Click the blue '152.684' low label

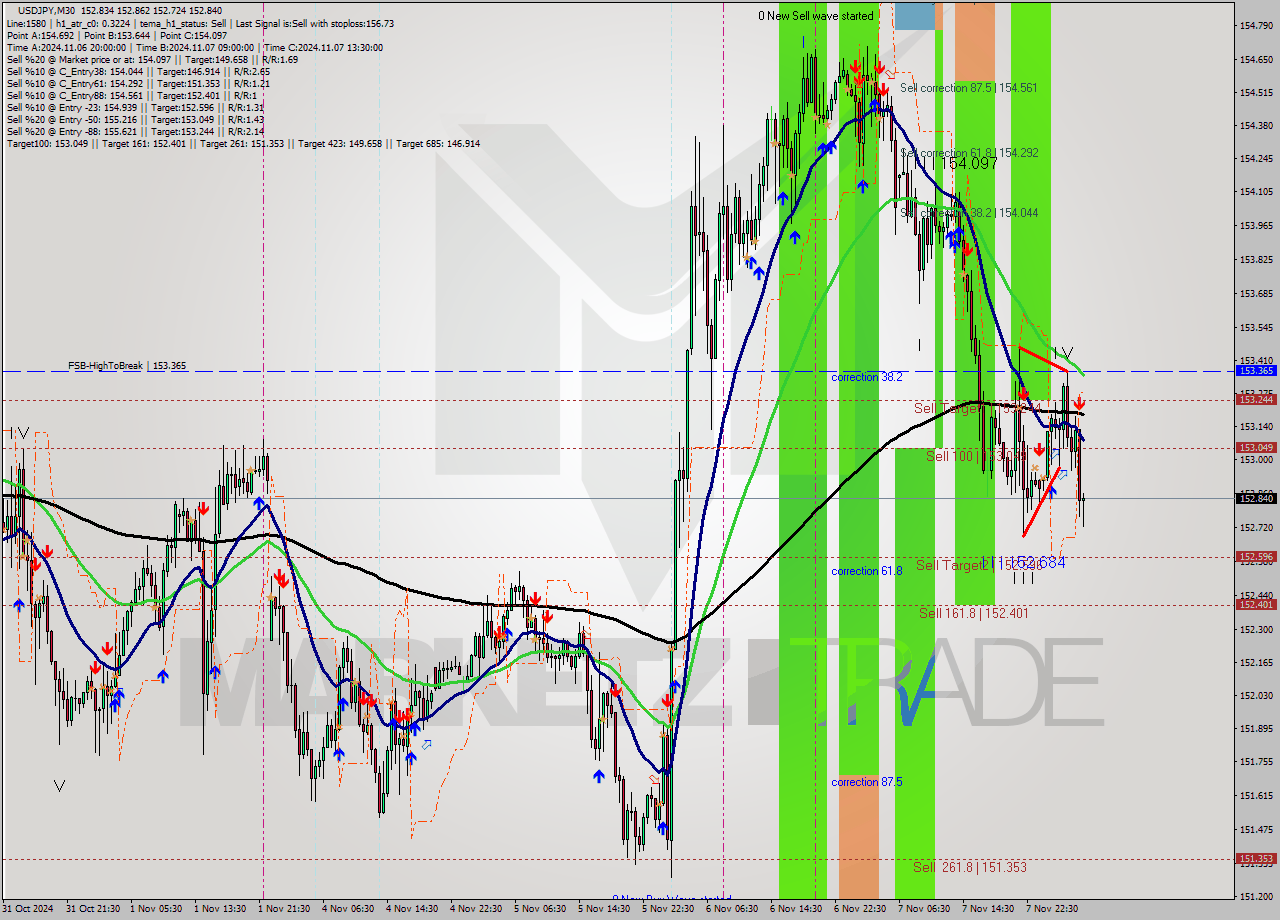click(x=1037, y=563)
